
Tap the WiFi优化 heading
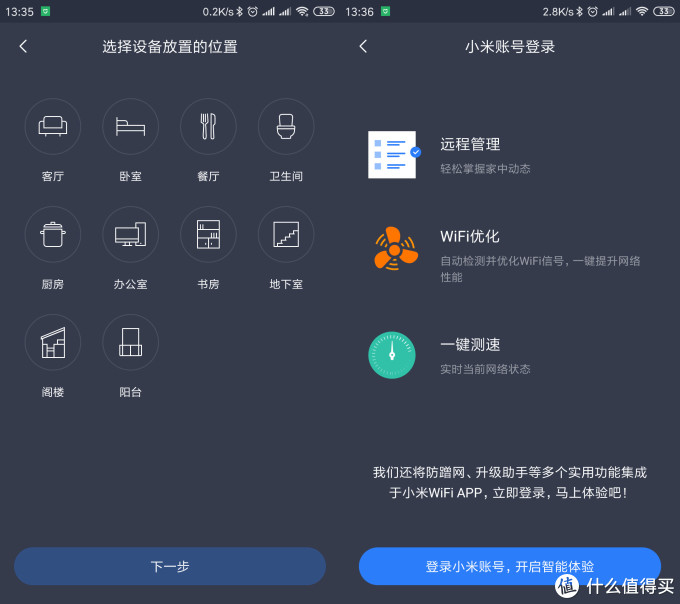pyautogui.click(x=470, y=236)
